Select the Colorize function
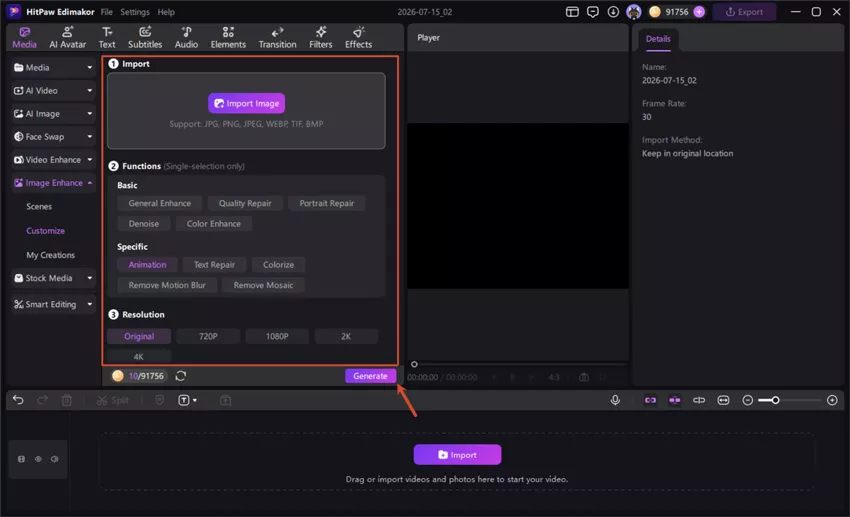This screenshot has width=850, height=517. (279, 264)
